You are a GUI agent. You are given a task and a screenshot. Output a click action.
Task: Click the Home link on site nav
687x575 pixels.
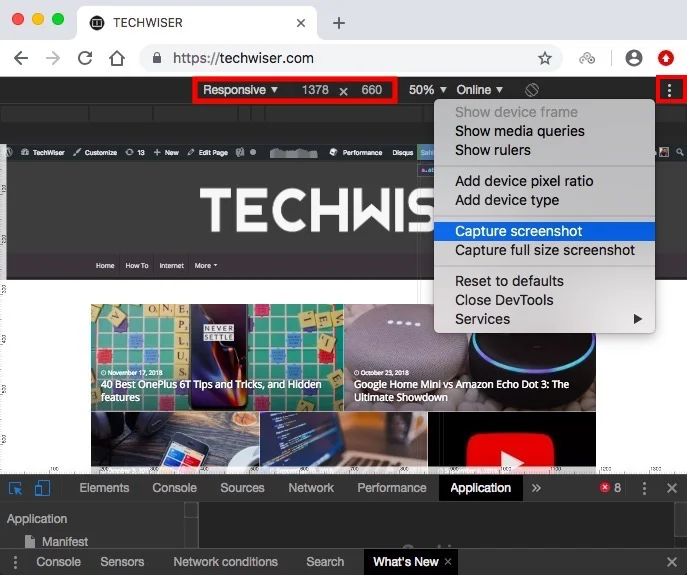pyautogui.click(x=105, y=266)
